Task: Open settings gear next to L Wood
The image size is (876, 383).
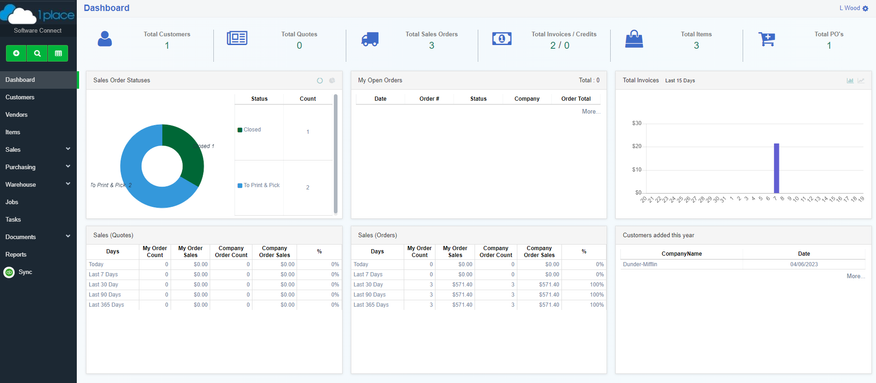Action: click(865, 8)
